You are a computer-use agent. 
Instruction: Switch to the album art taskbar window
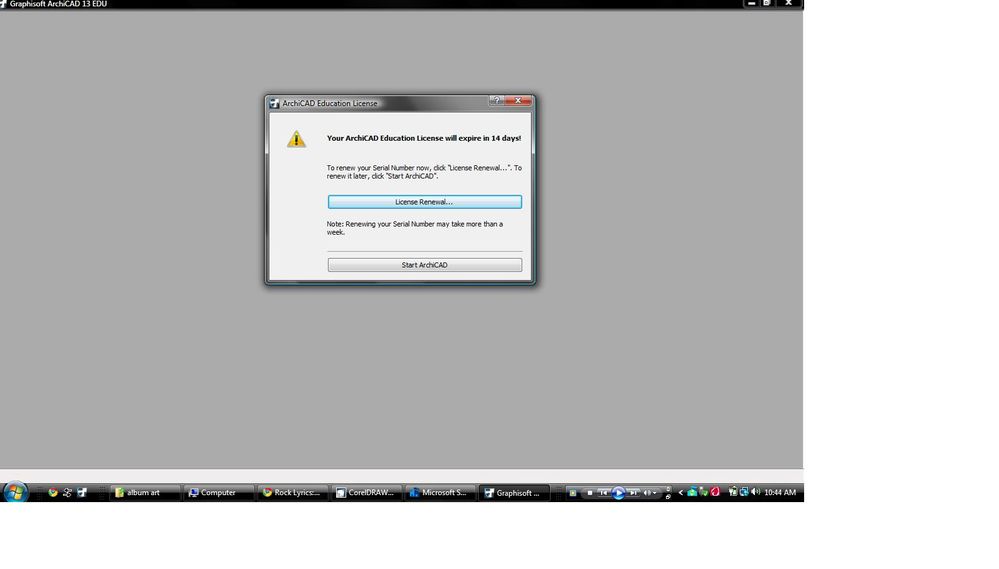click(x=145, y=493)
